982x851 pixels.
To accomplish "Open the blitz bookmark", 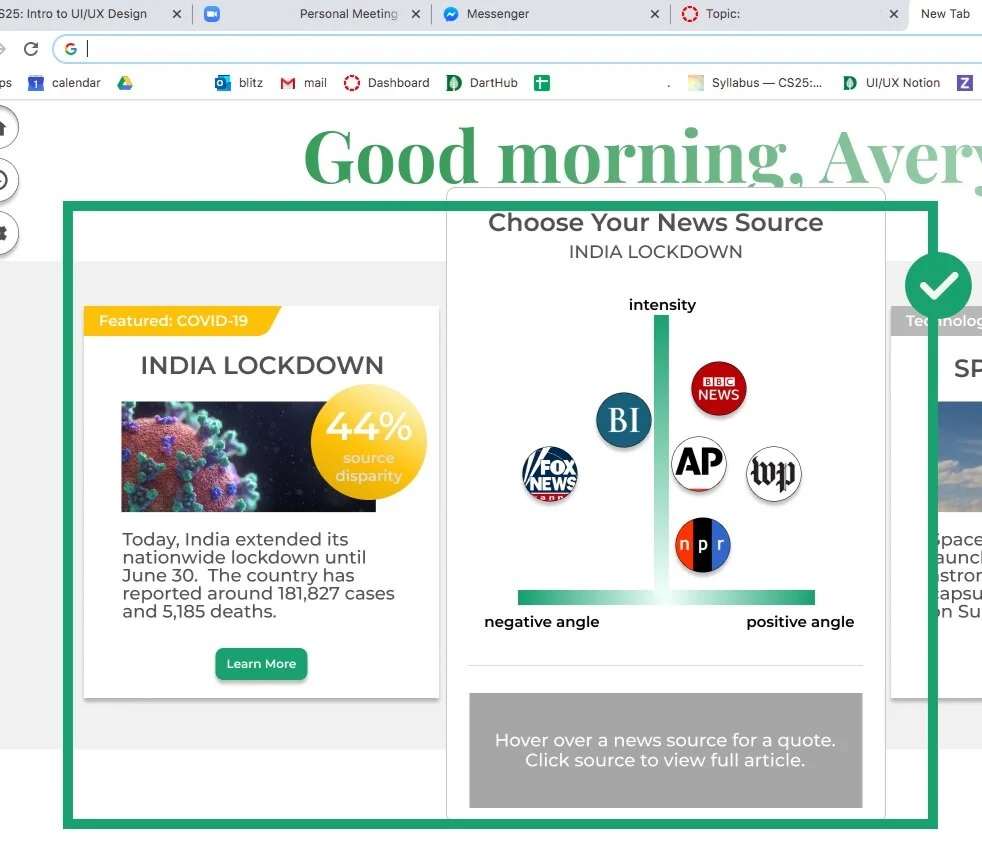I will coord(239,83).
